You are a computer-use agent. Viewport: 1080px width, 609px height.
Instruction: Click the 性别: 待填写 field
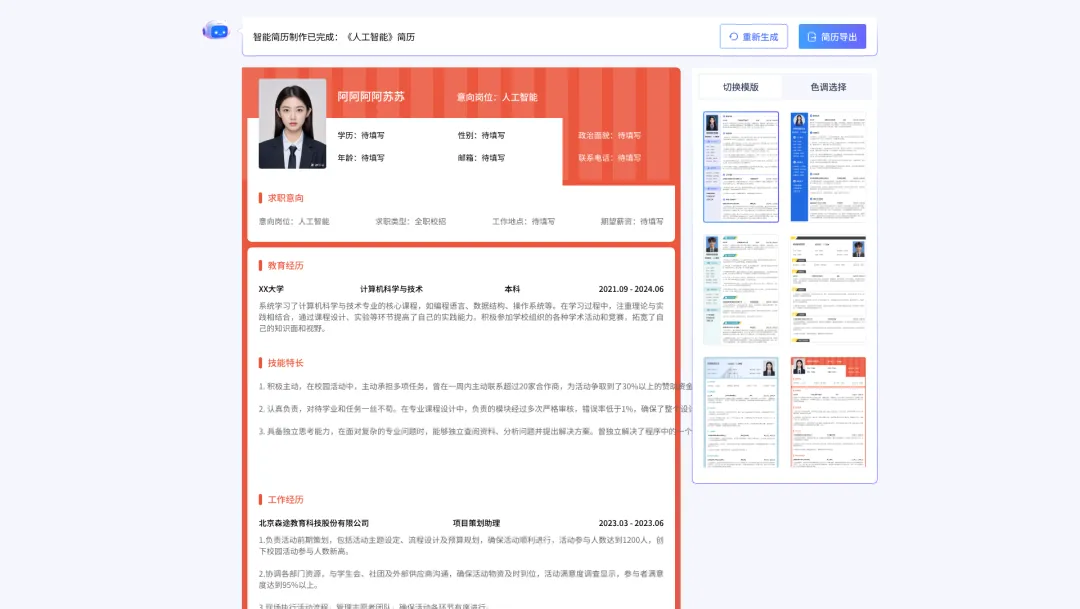[481, 136]
